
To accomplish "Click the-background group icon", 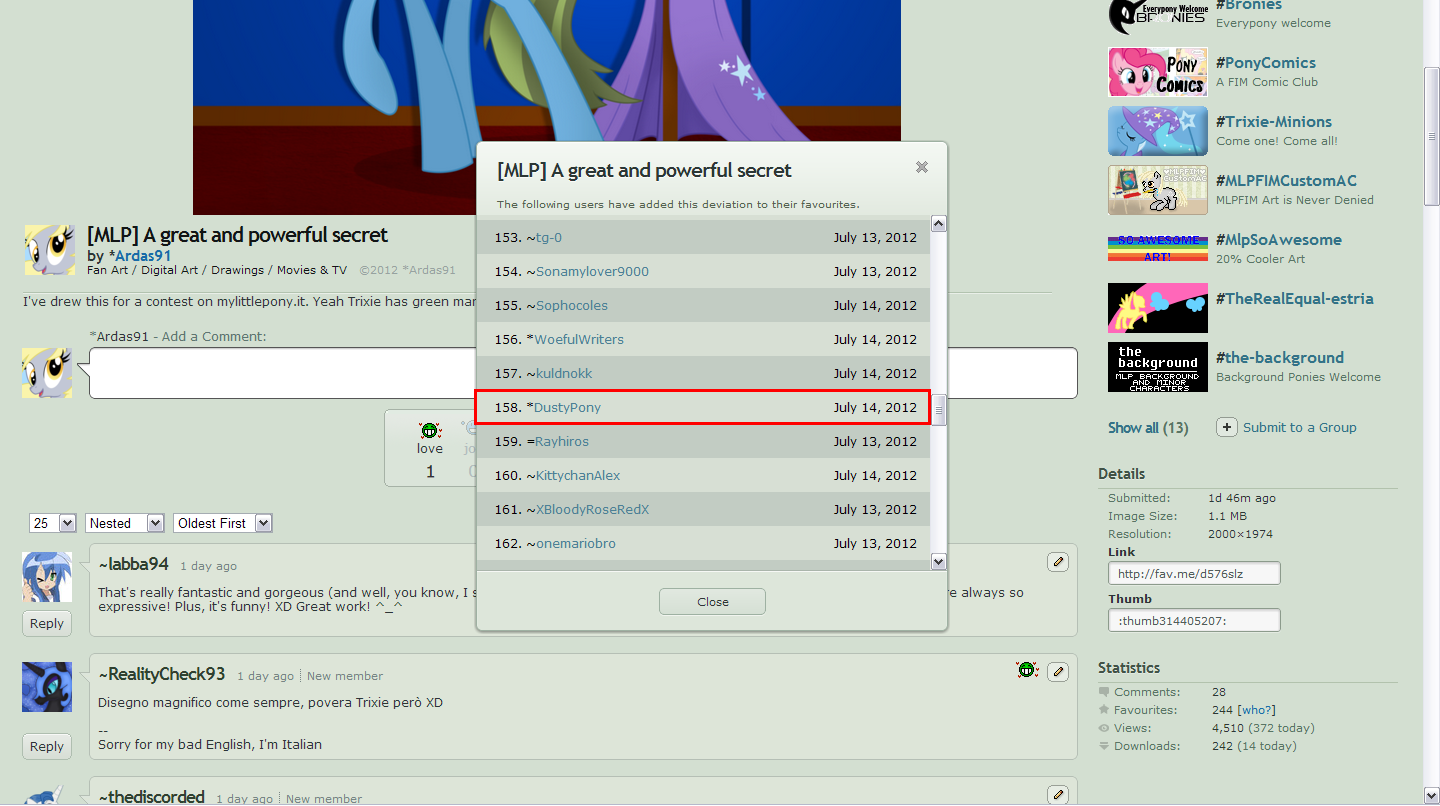I will [1158, 367].
